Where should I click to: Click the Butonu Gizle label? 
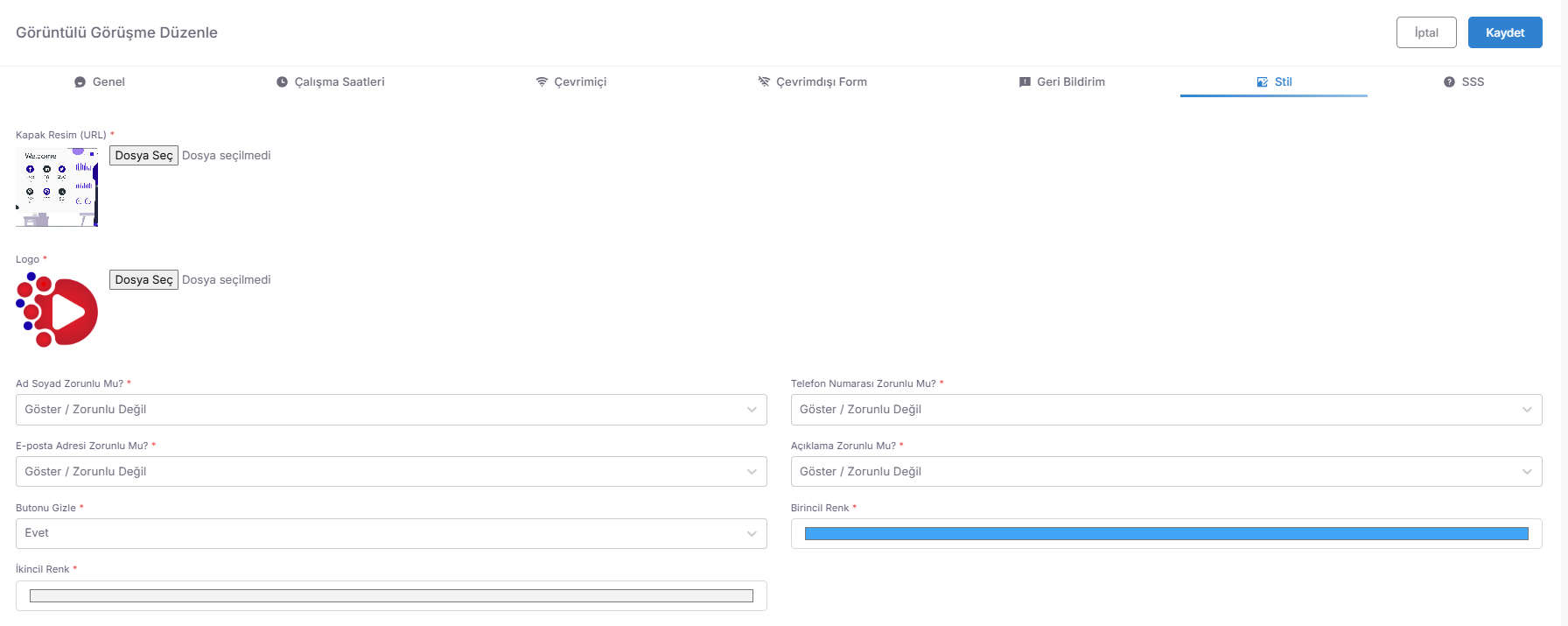46,508
